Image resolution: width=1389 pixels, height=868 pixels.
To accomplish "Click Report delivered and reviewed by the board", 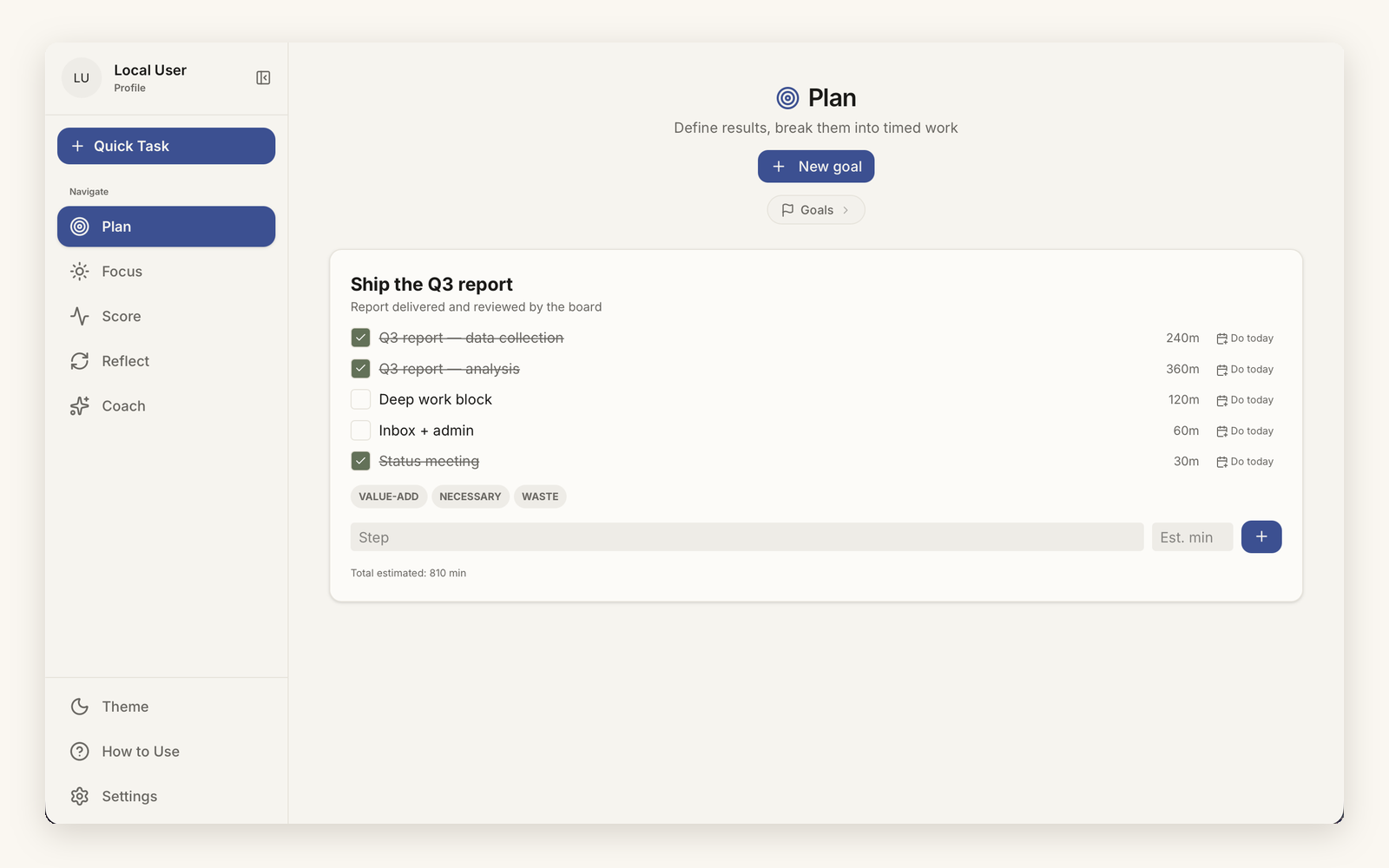I will pos(476,307).
